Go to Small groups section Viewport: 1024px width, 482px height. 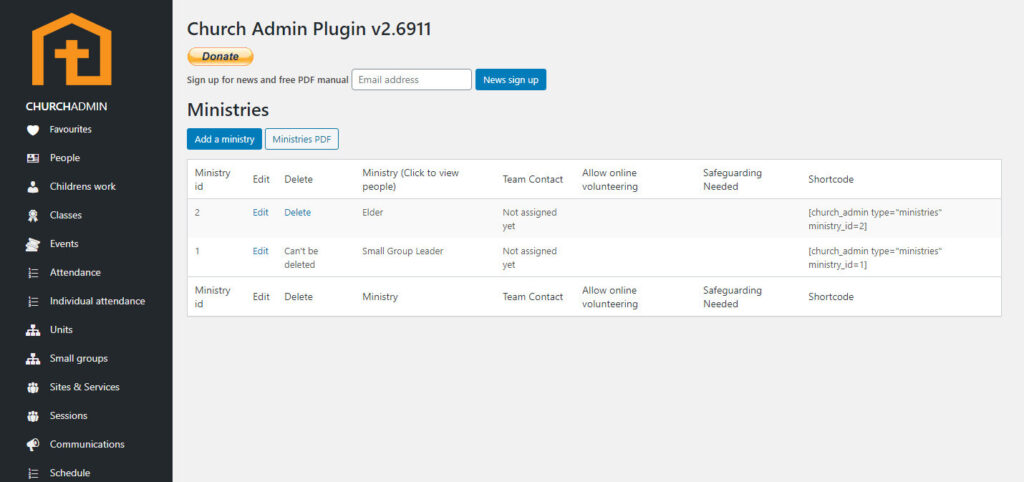pyautogui.click(x=78, y=359)
